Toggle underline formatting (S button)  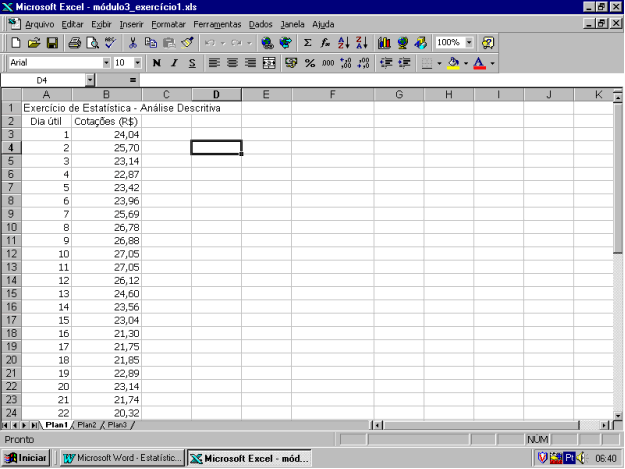pos(191,63)
